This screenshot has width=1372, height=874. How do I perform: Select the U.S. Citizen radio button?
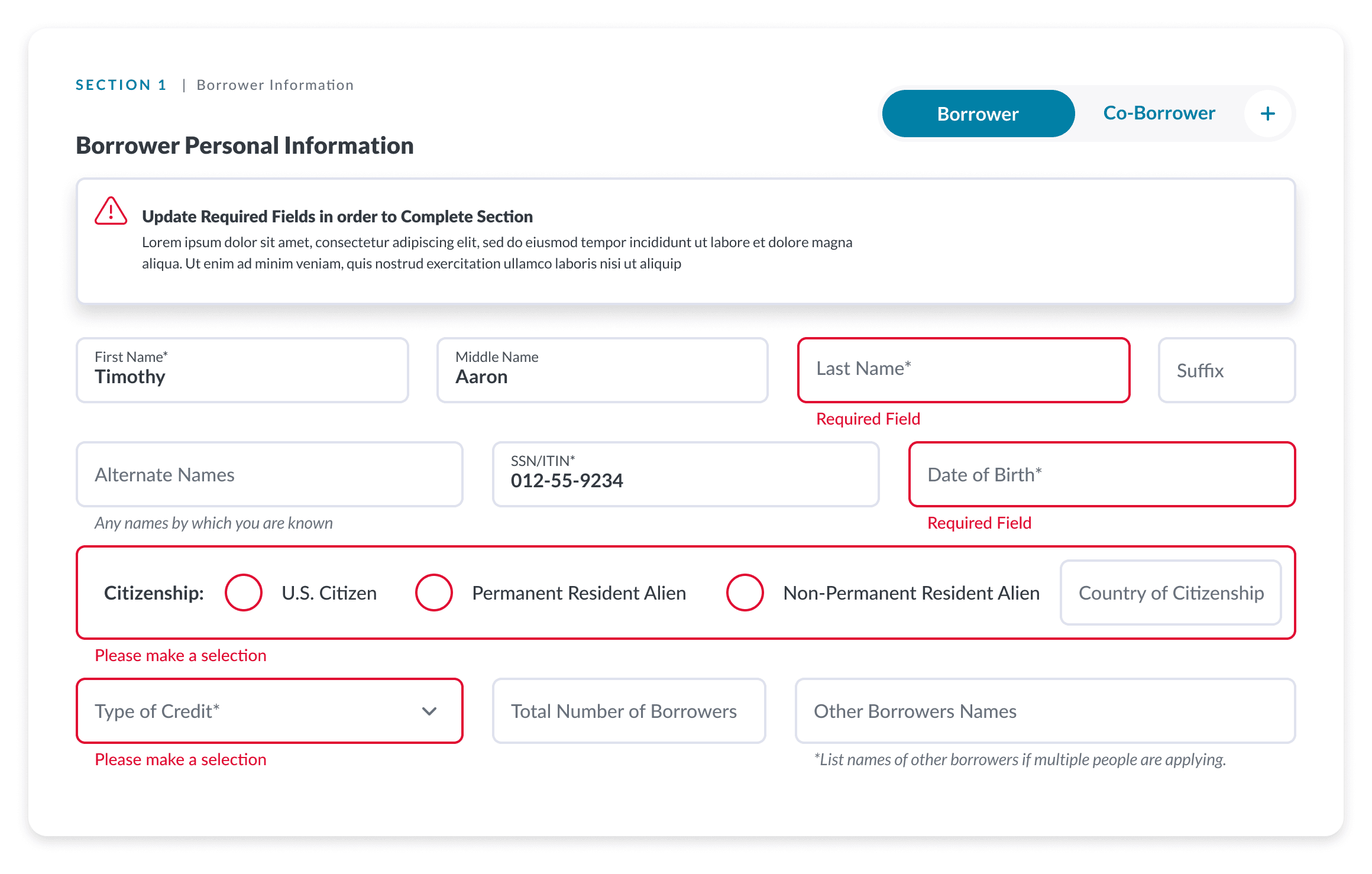tap(243, 593)
